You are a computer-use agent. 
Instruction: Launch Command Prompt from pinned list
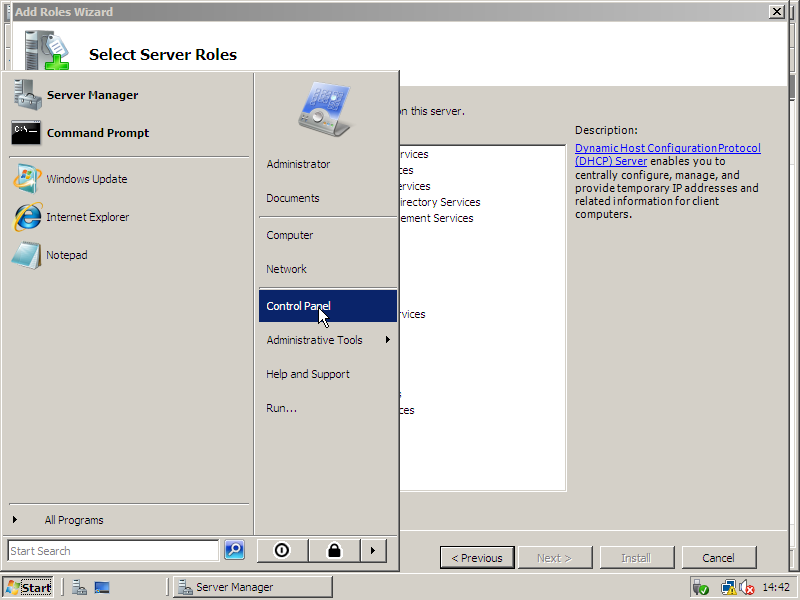click(97, 133)
